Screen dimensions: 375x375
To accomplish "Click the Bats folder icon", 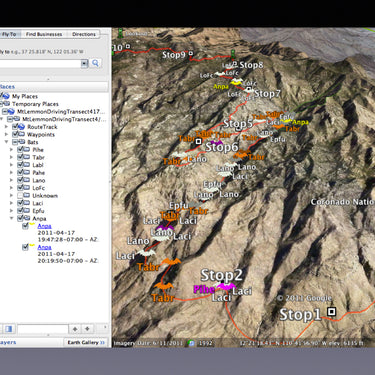I will (x=21, y=142).
